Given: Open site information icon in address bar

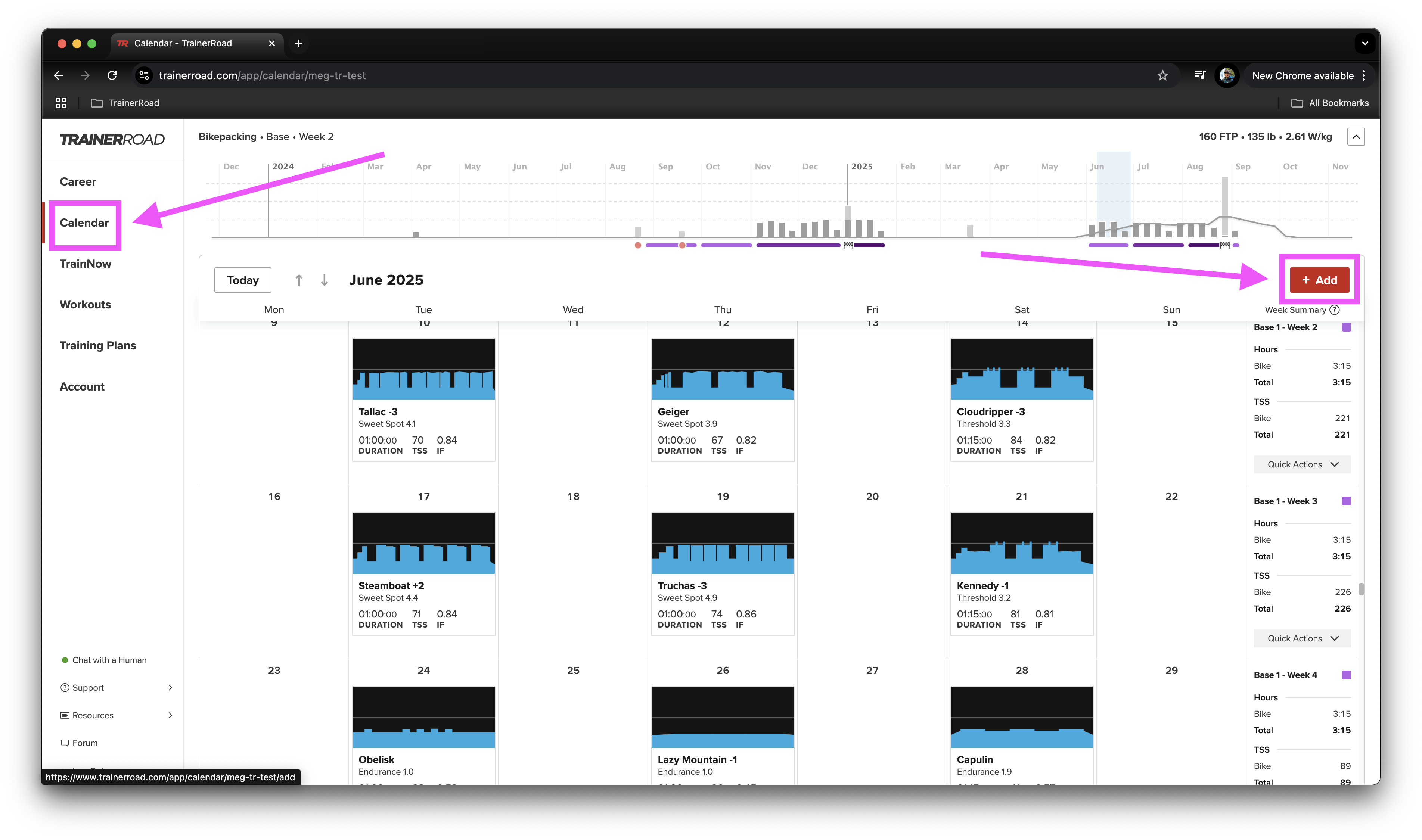Looking at the screenshot, I should (145, 75).
